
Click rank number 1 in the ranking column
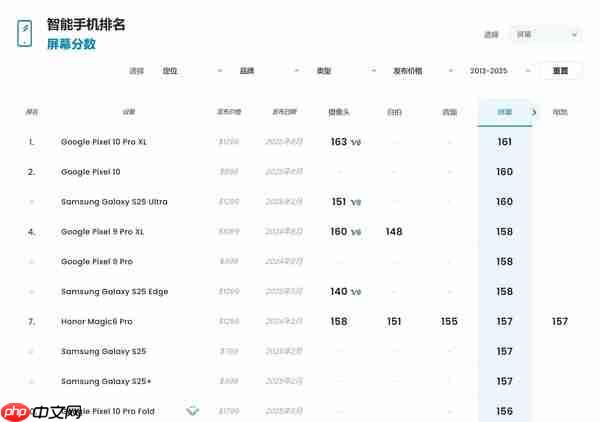coord(31,142)
